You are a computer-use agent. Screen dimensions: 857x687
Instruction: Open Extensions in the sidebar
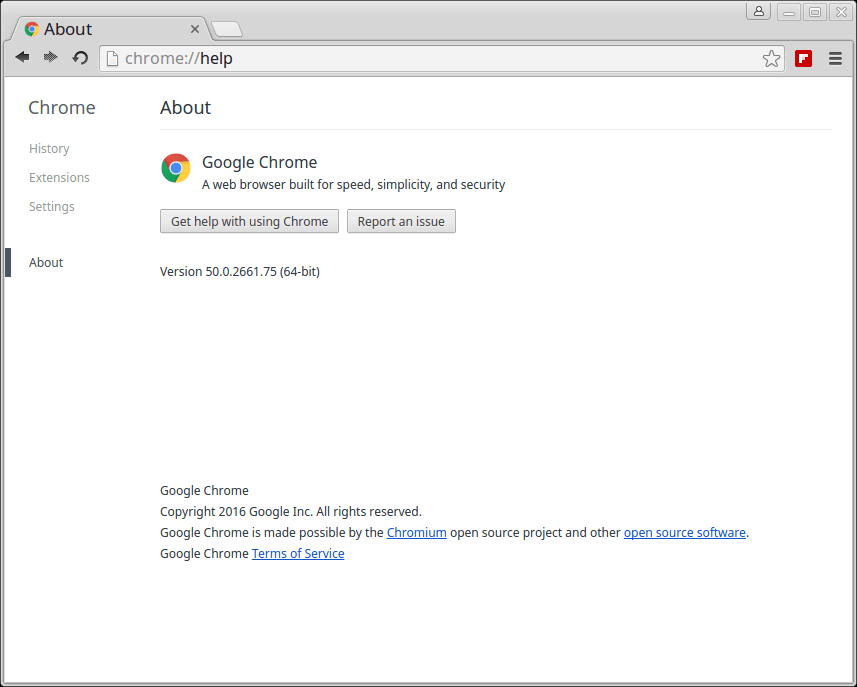[59, 178]
